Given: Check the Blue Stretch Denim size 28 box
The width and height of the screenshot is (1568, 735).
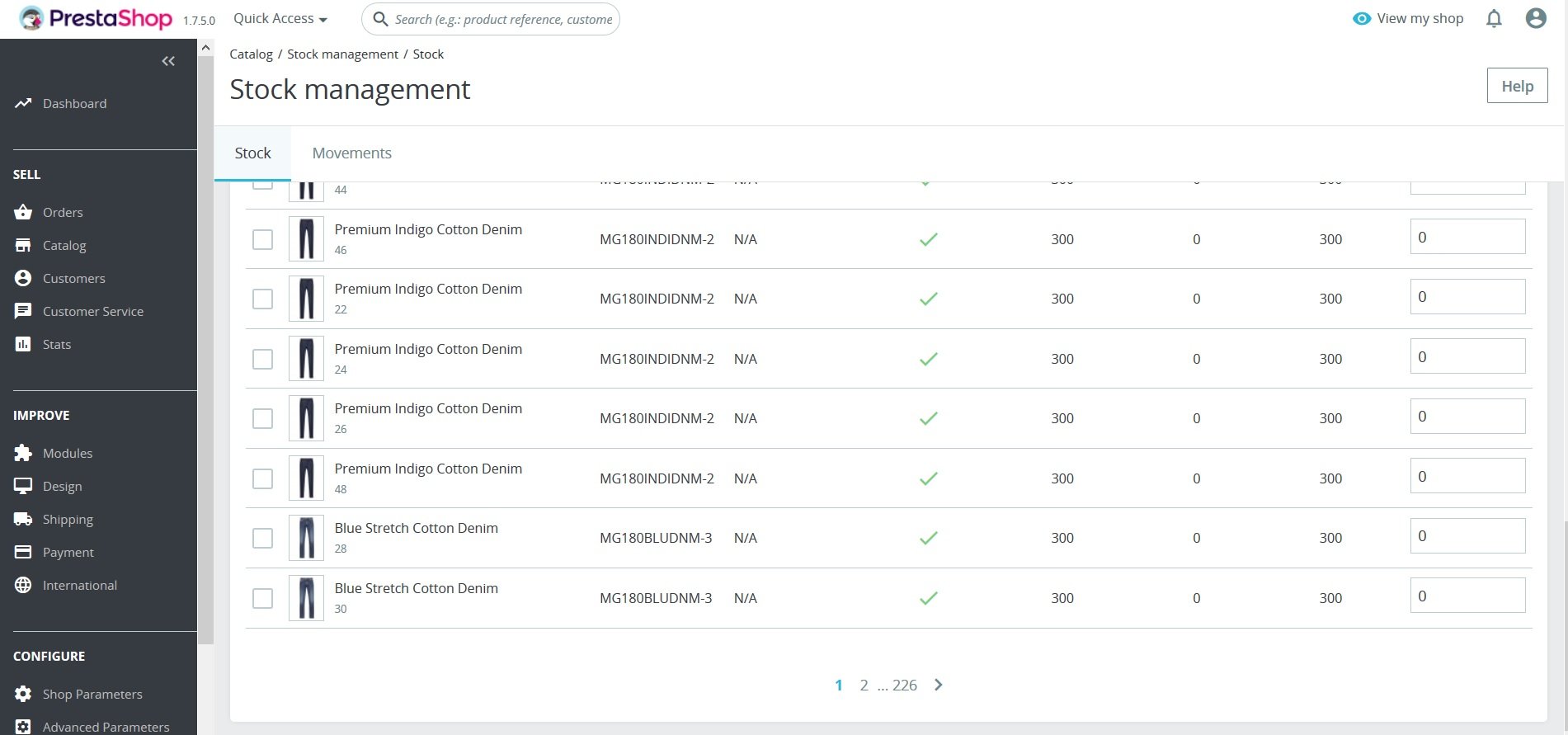Looking at the screenshot, I should [262, 538].
